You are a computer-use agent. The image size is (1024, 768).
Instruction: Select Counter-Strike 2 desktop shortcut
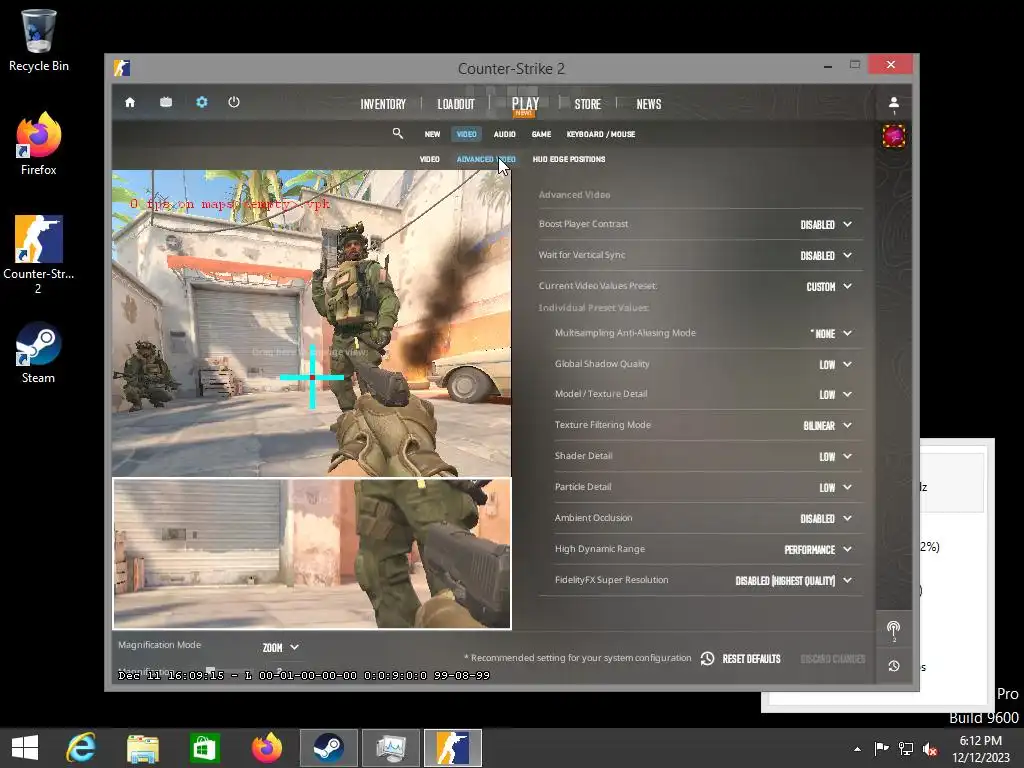39,254
